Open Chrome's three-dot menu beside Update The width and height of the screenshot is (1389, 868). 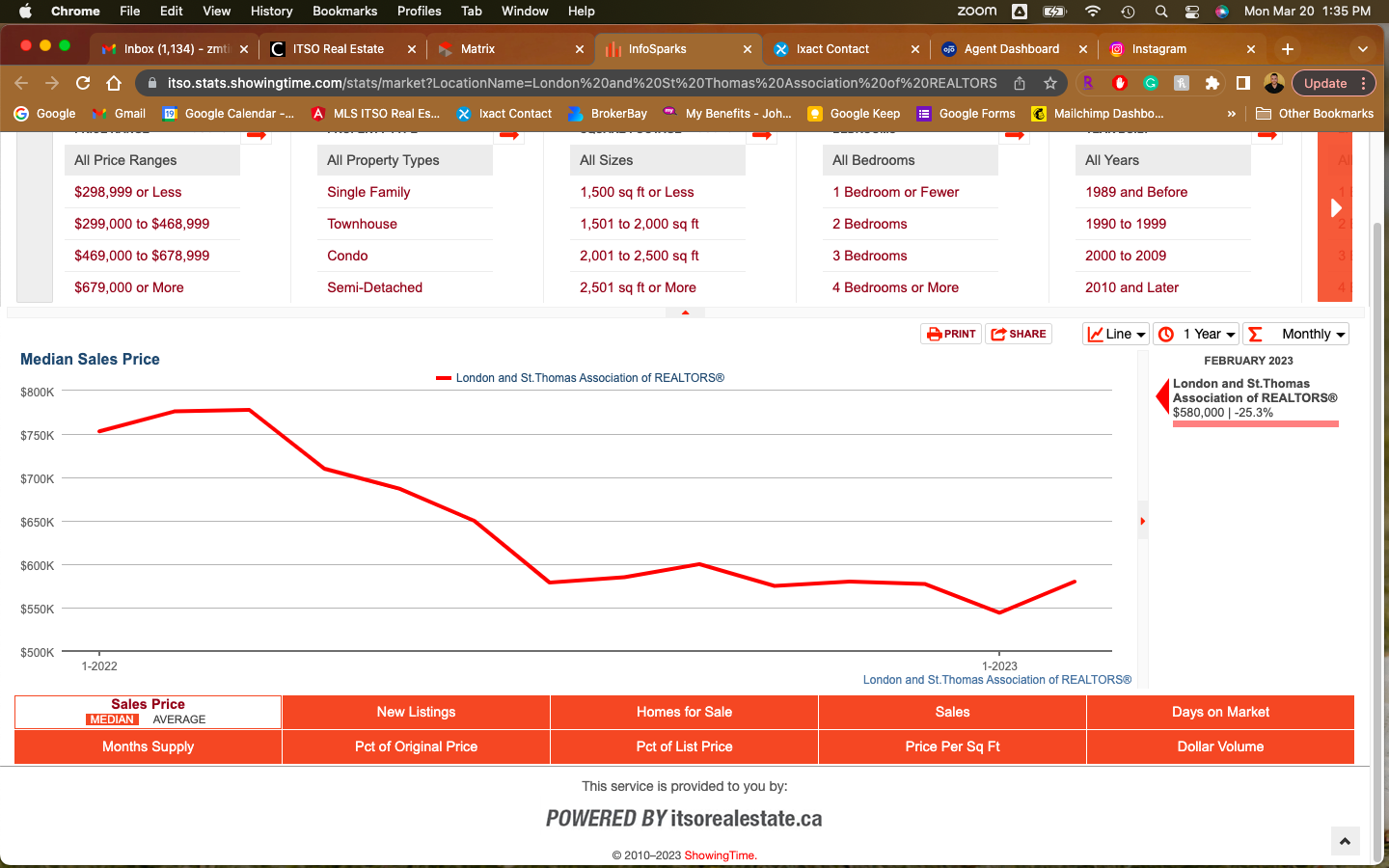(x=1363, y=83)
